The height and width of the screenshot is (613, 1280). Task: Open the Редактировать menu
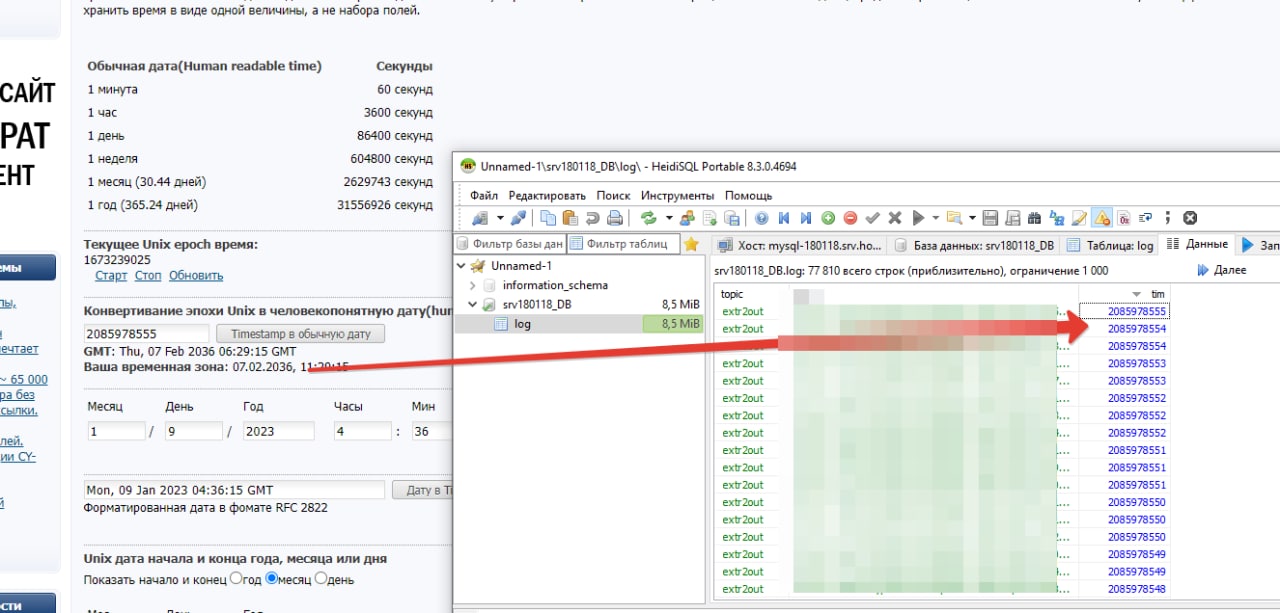[x=547, y=196]
